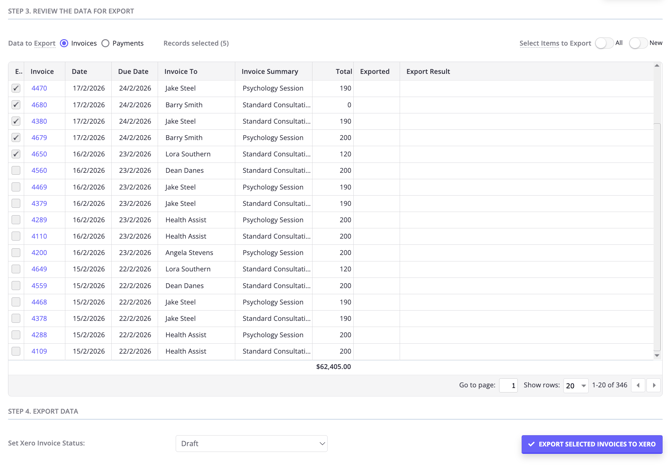670x467 pixels.
Task: Sort by the Due Date column
Action: 133,72
